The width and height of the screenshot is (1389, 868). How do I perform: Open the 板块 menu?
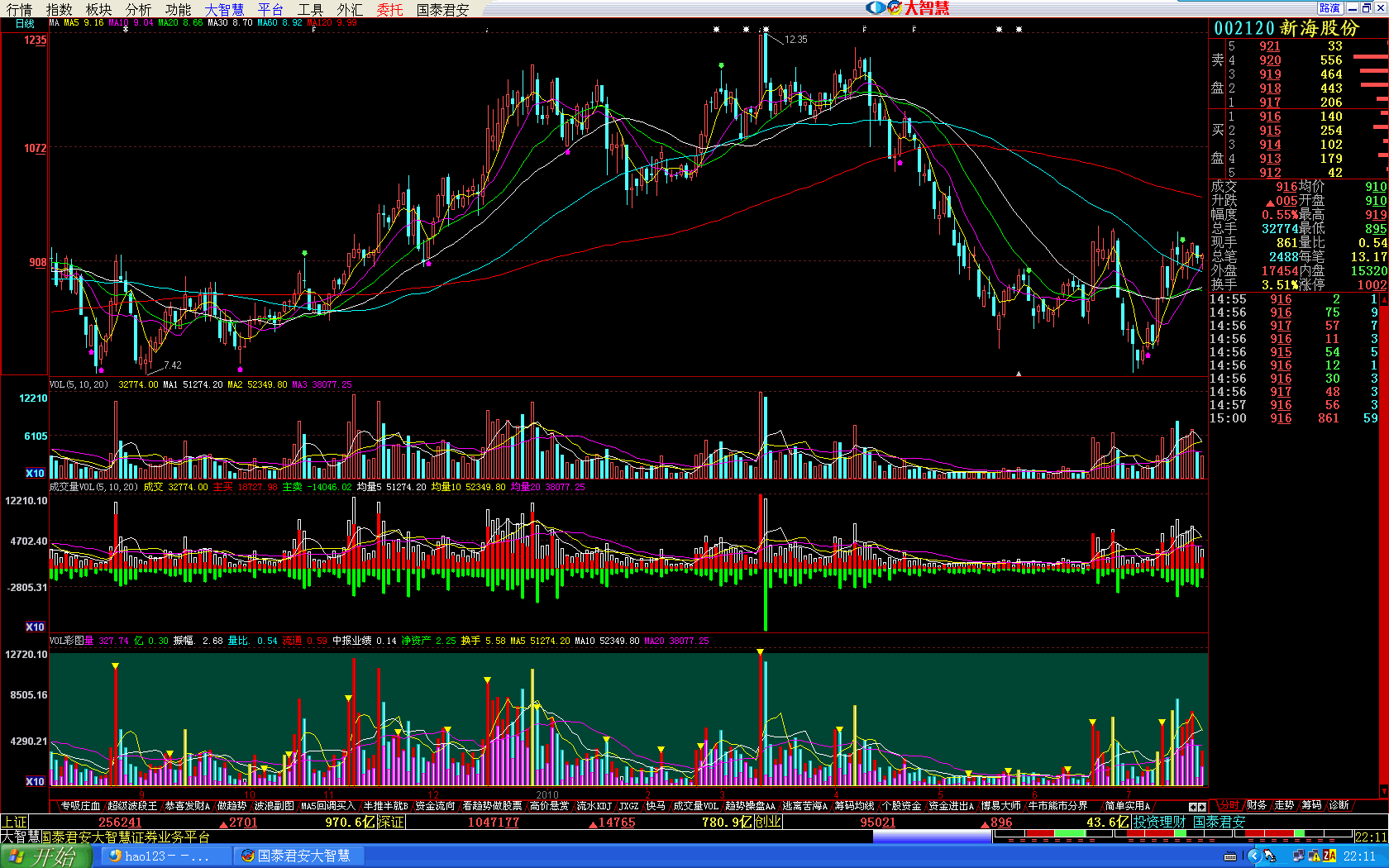pyautogui.click(x=98, y=9)
